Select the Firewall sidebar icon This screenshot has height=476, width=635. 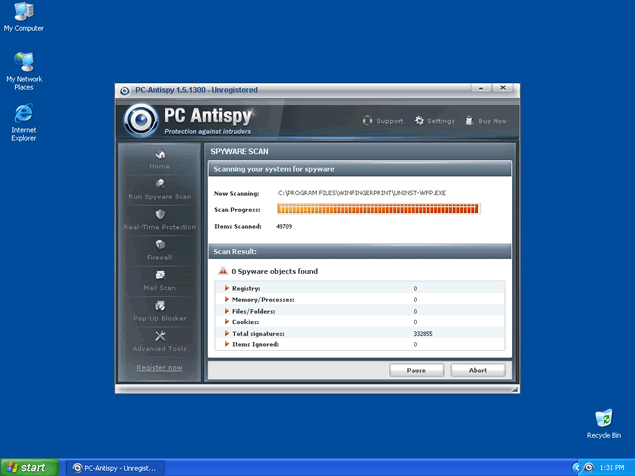point(159,245)
